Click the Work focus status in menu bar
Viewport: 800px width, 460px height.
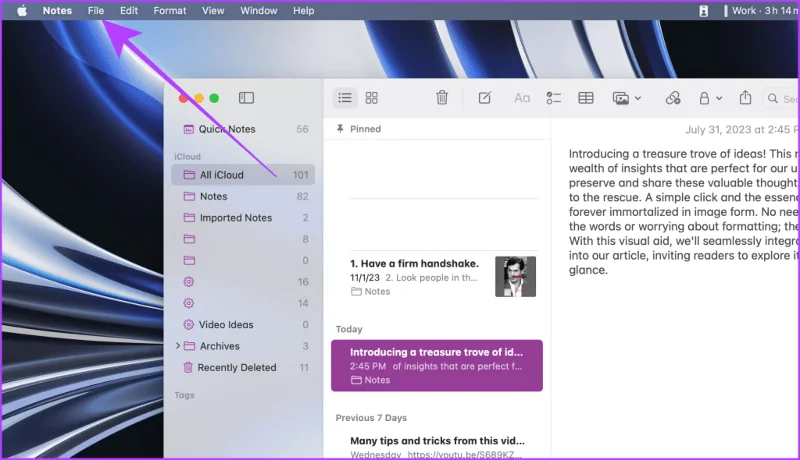pos(761,10)
